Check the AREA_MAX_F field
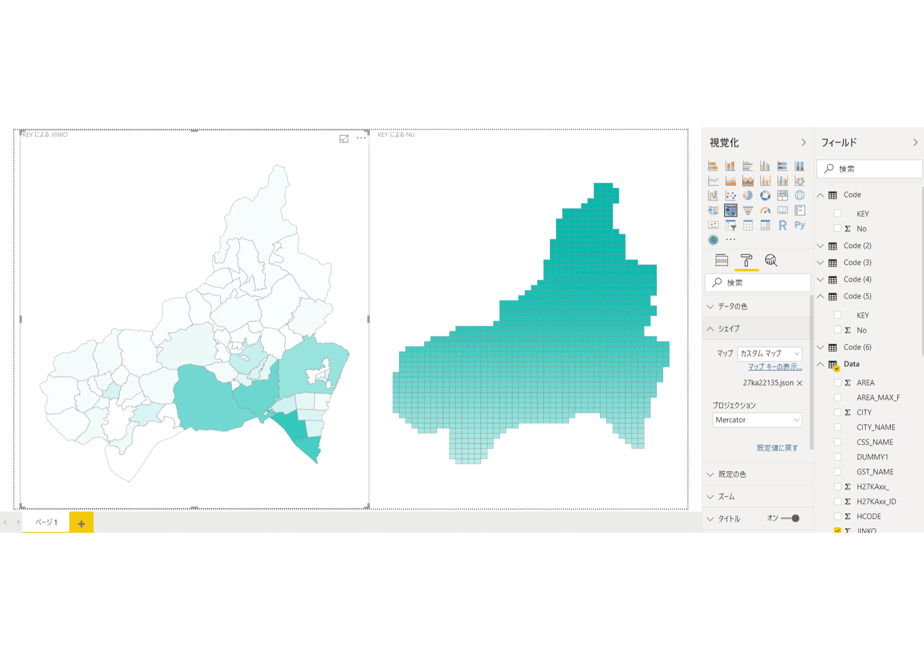 [x=837, y=397]
